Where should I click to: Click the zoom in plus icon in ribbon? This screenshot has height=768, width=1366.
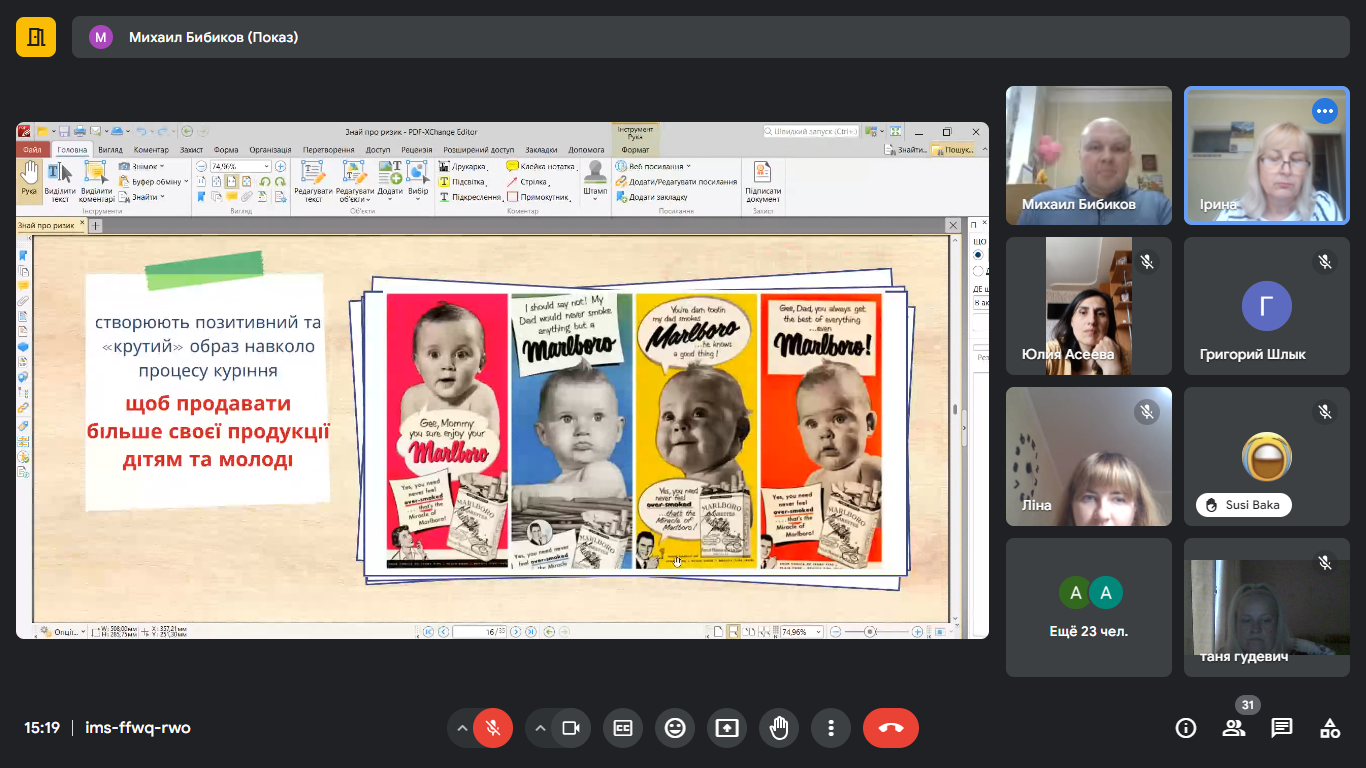281,166
